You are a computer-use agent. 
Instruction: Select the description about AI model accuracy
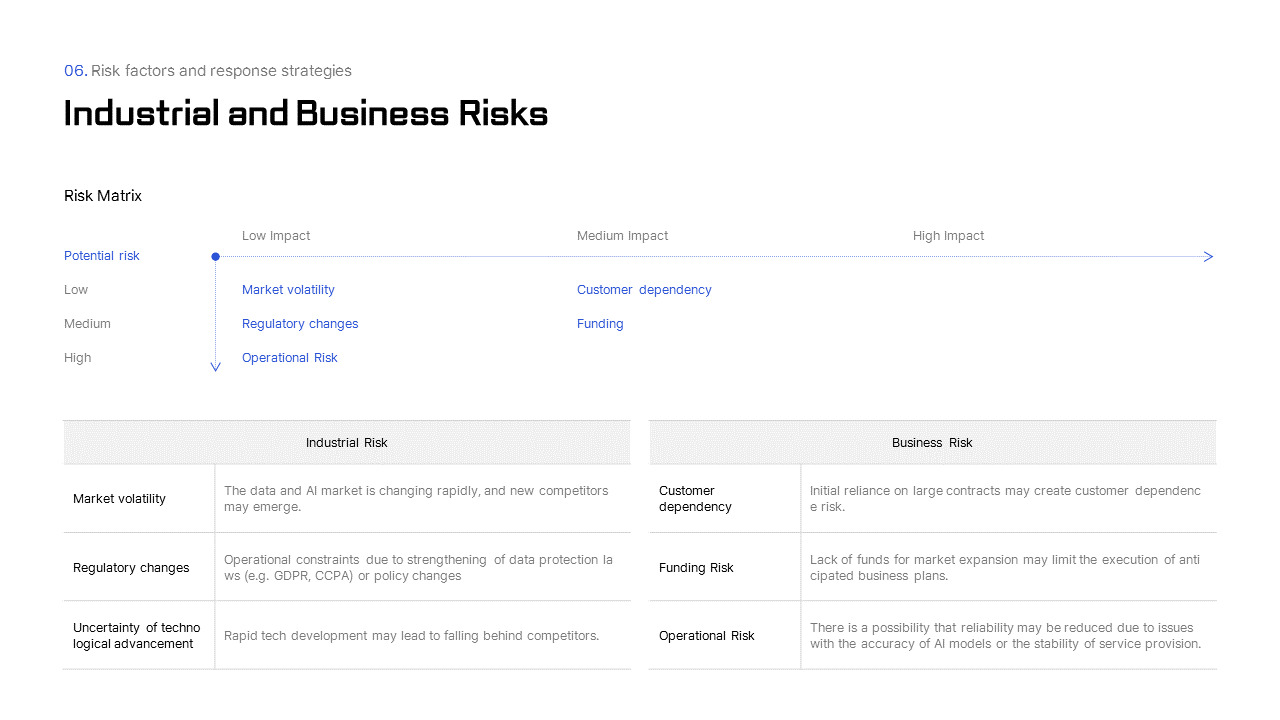[1005, 636]
